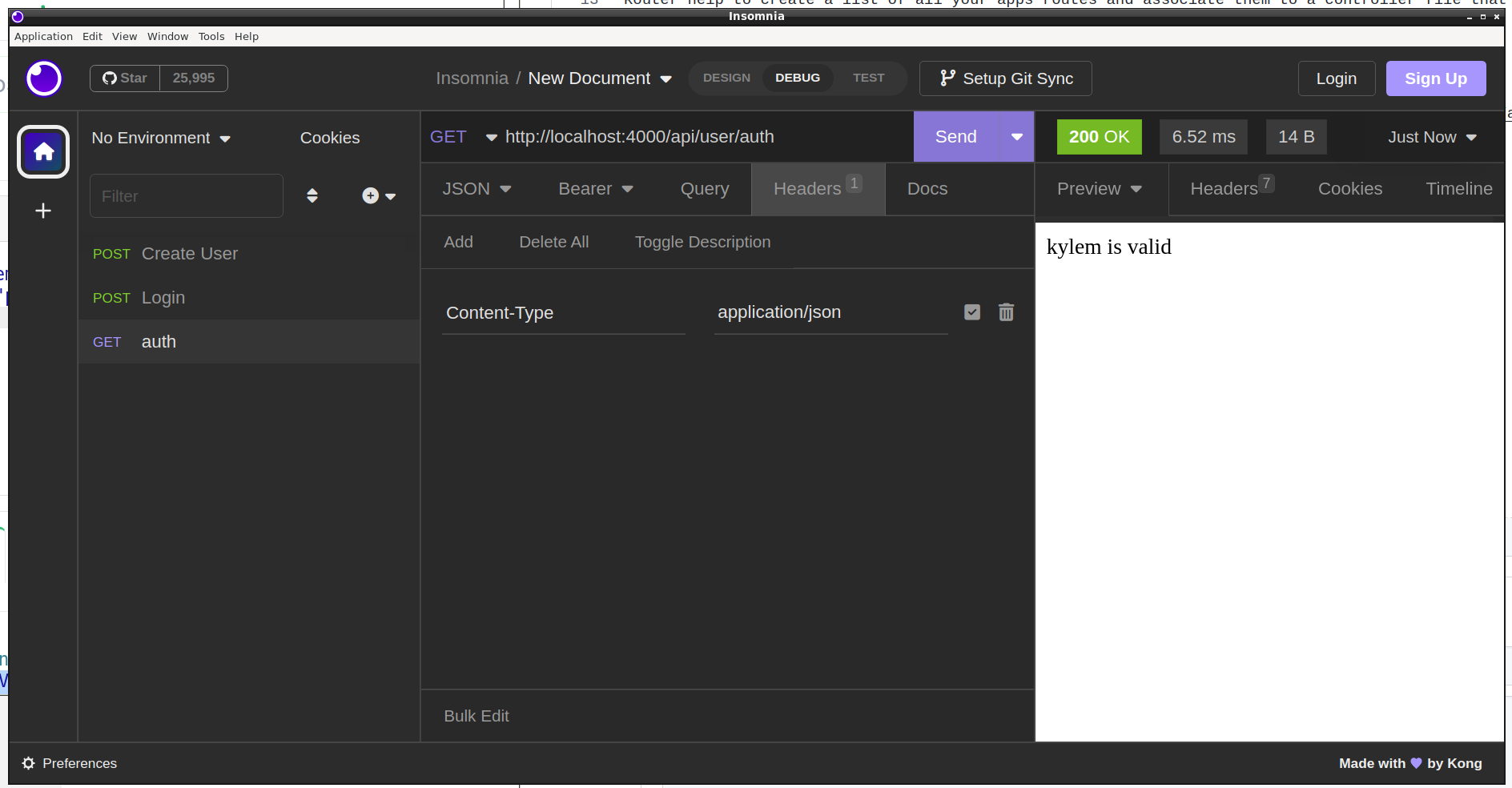Click Delete All to remove headers
This screenshot has height=788, width=1512.
(553, 241)
